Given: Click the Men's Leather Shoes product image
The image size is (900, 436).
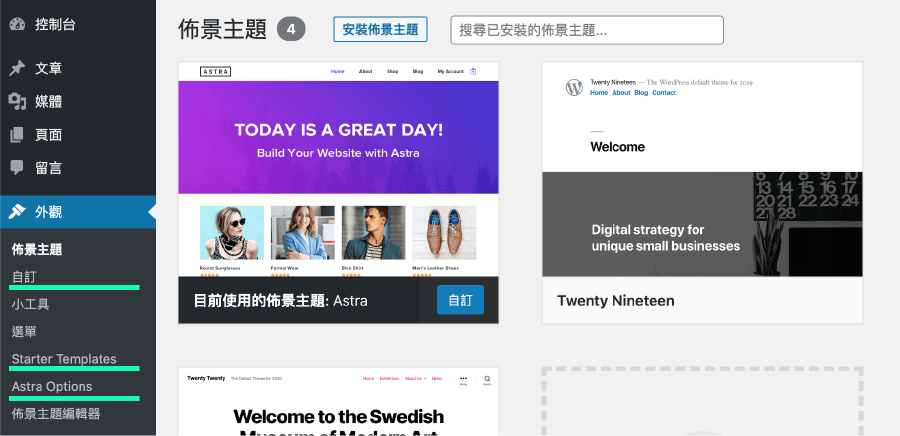Looking at the screenshot, I should point(444,233).
